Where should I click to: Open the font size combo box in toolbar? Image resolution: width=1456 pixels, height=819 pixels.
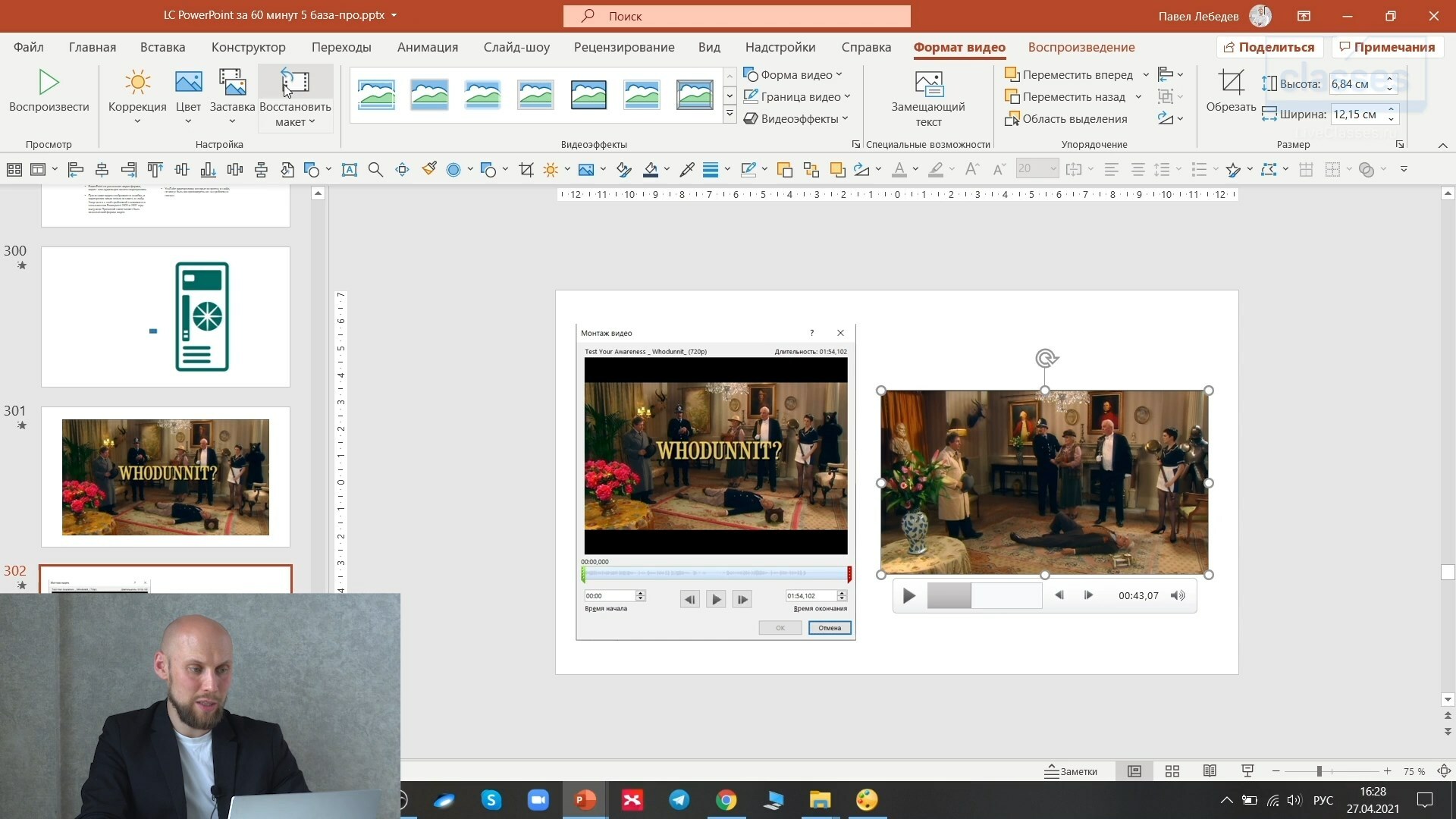coord(1037,169)
